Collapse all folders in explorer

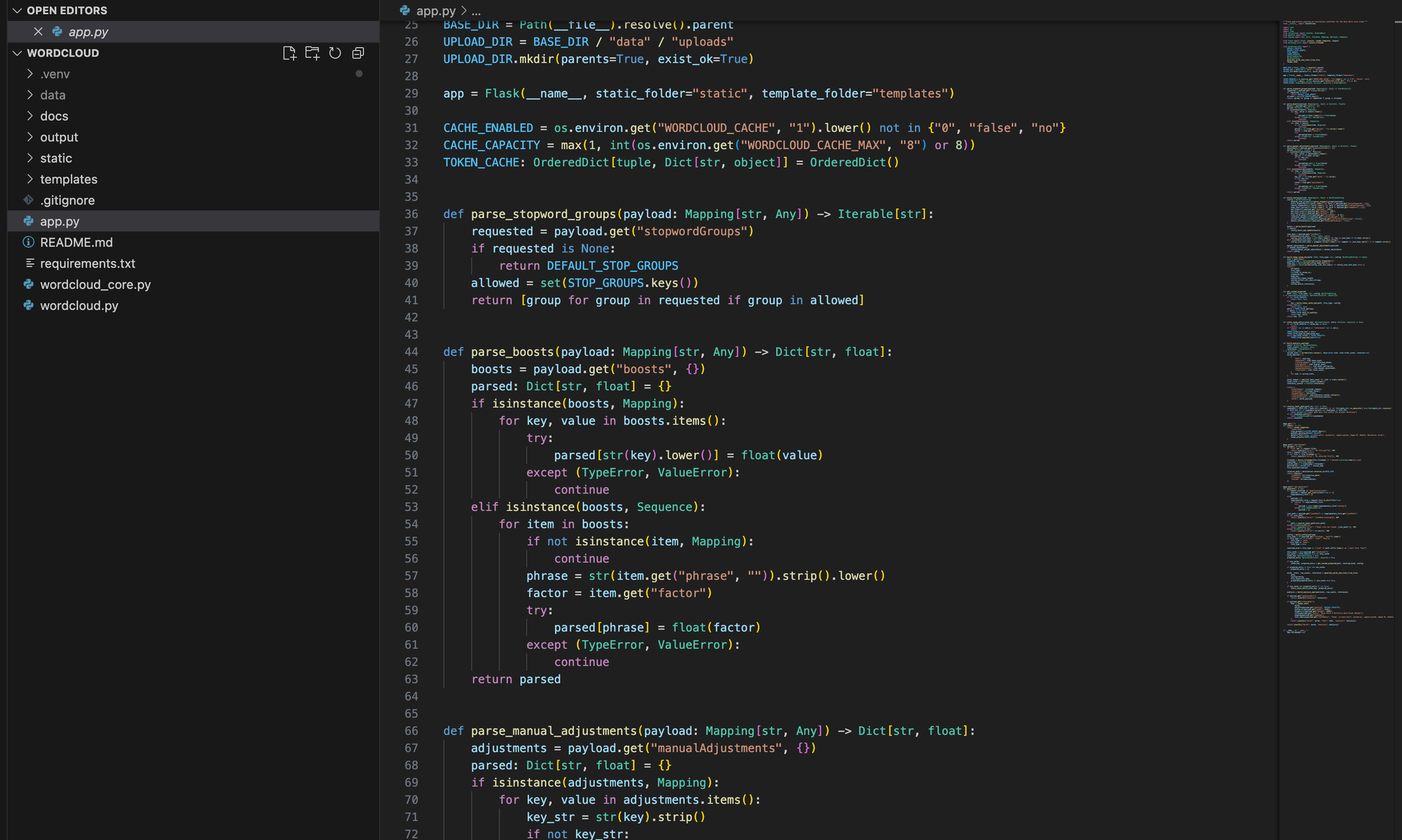[x=358, y=53]
